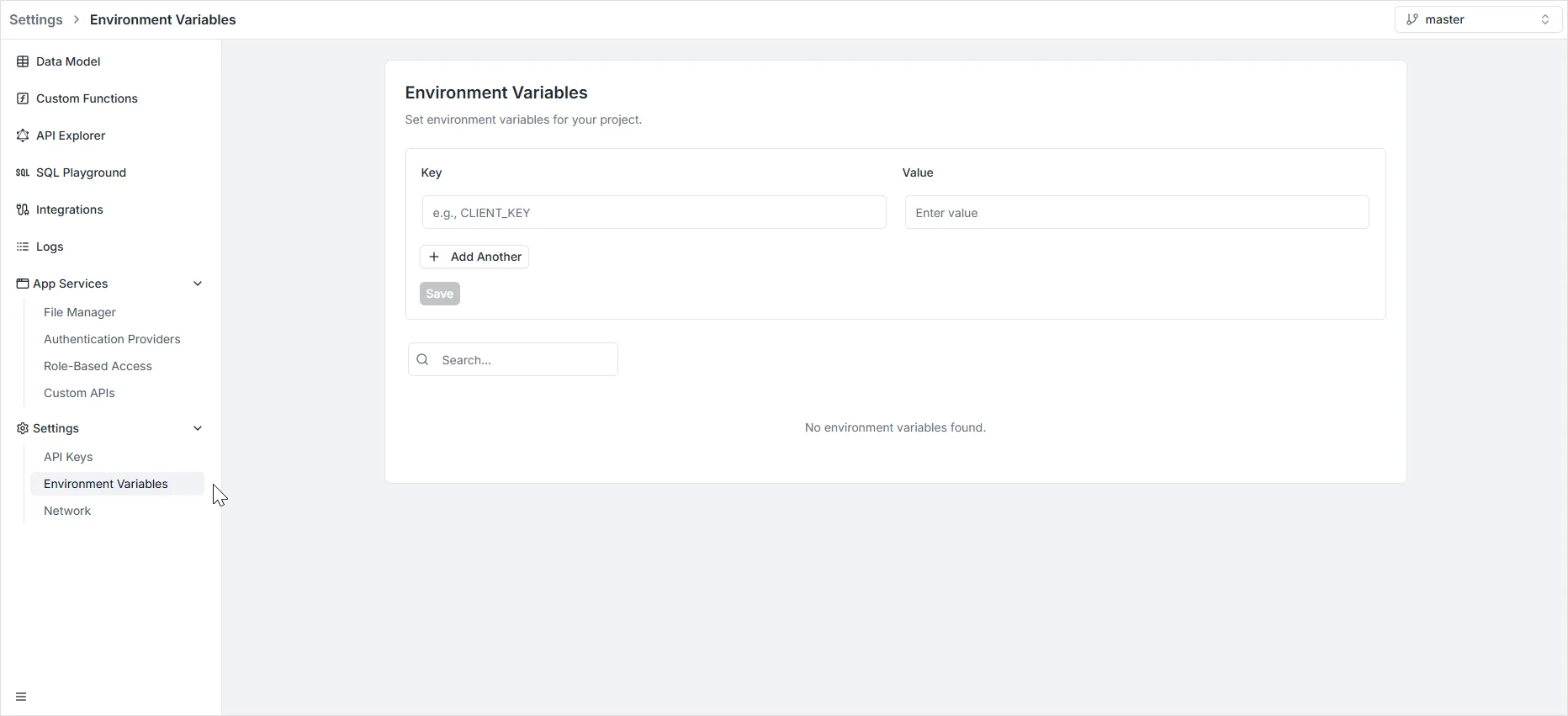The height and width of the screenshot is (716, 1568).
Task: Click the plus icon on Add Another
Action: [434, 257]
